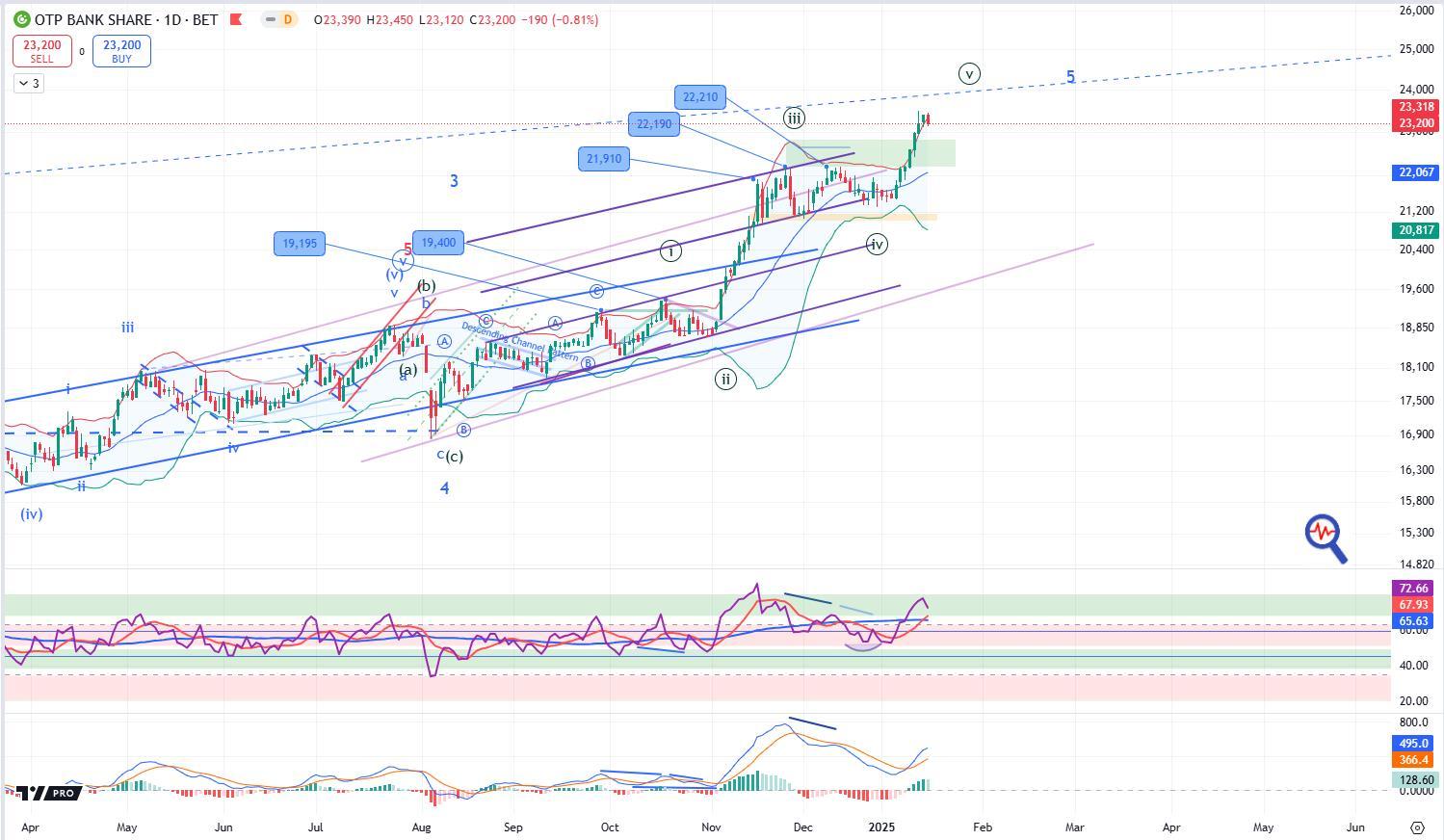This screenshot has width=1444, height=840.
Task: Select the circled iii wave label
Action: pos(794,118)
